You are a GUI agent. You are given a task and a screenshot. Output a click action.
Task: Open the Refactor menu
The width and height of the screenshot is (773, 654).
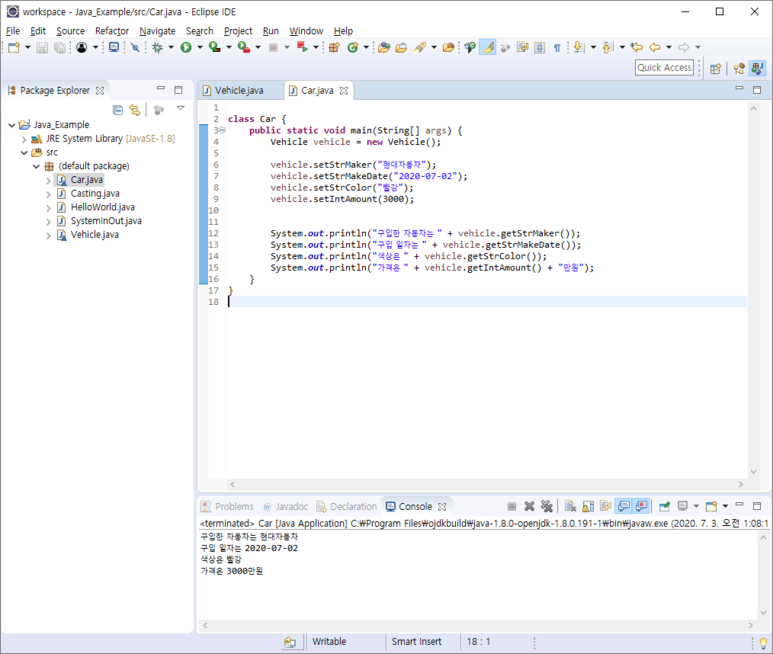(112, 31)
